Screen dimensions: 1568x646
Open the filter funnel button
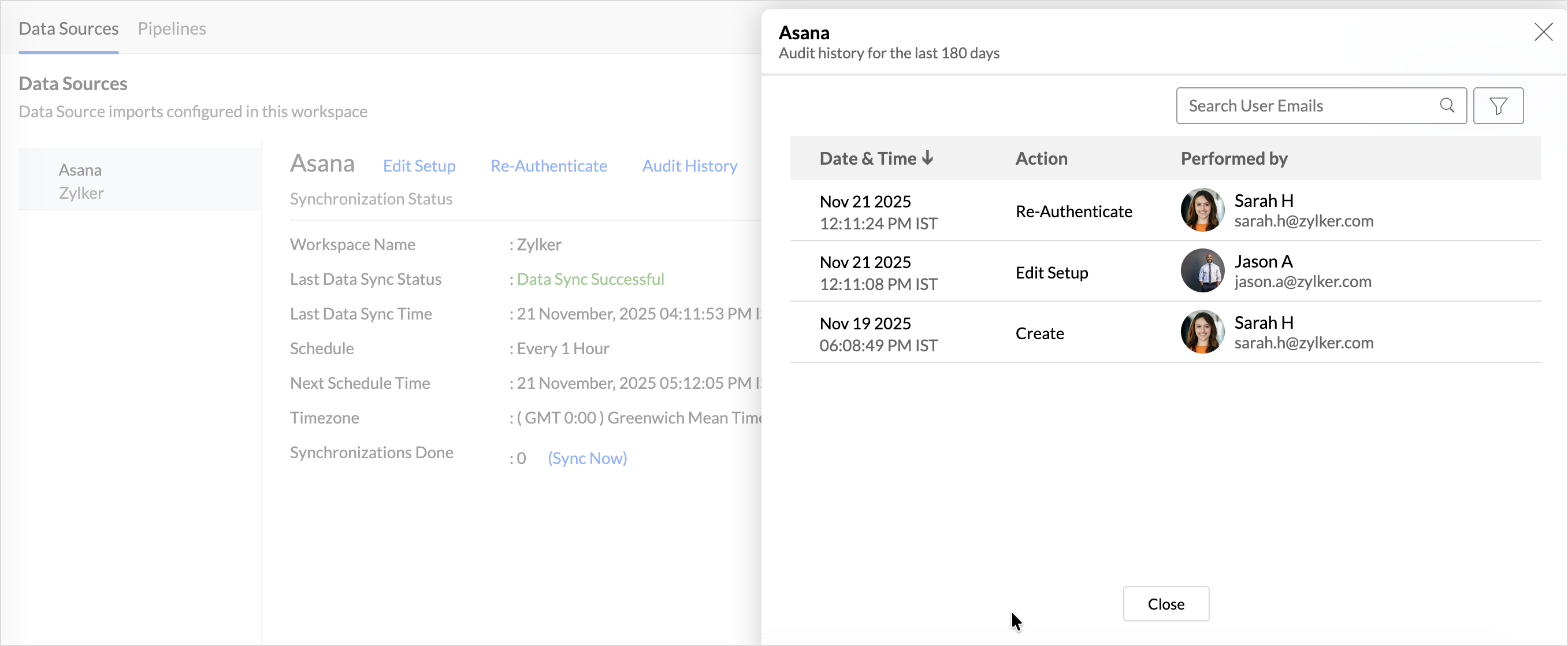tap(1498, 106)
